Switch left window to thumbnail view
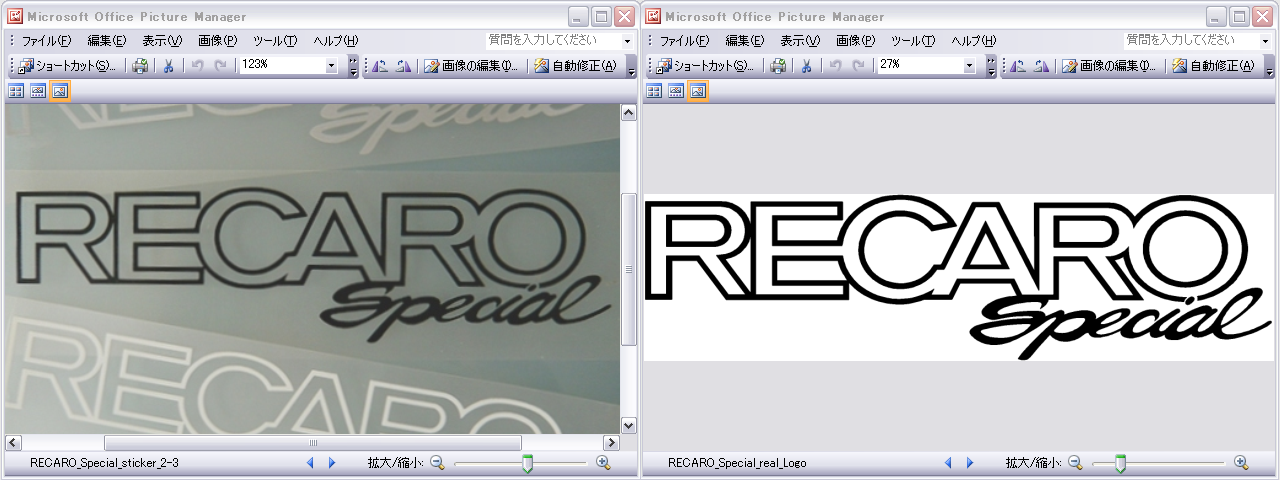 (x=16, y=91)
